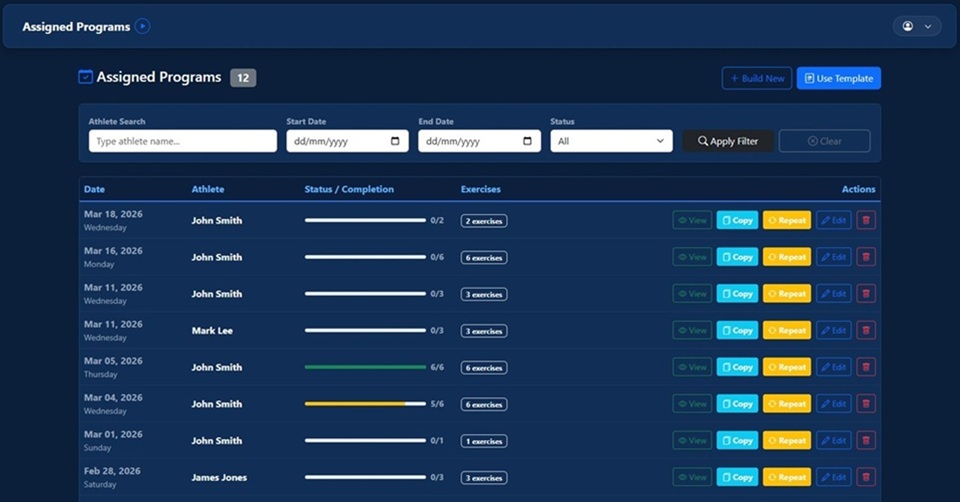
Task: Copy the Mar 11 John Smith program
Action: pos(737,294)
